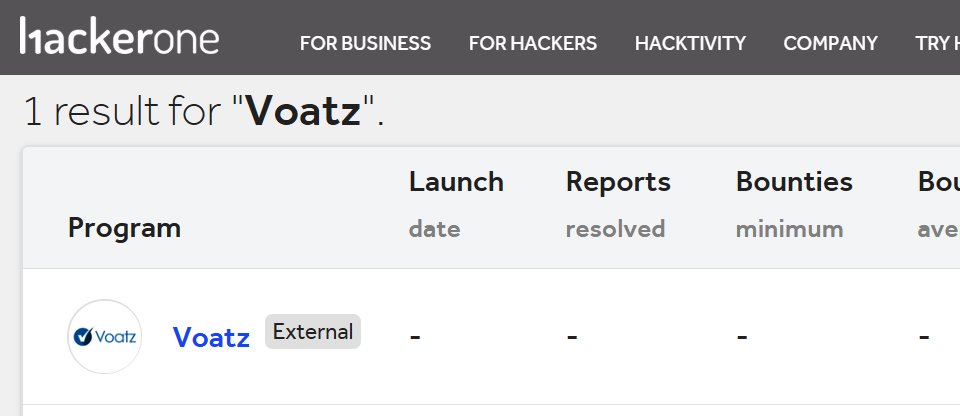Select the Launch date dash for Voatz
Image resolution: width=960 pixels, height=420 pixels.
(415, 337)
